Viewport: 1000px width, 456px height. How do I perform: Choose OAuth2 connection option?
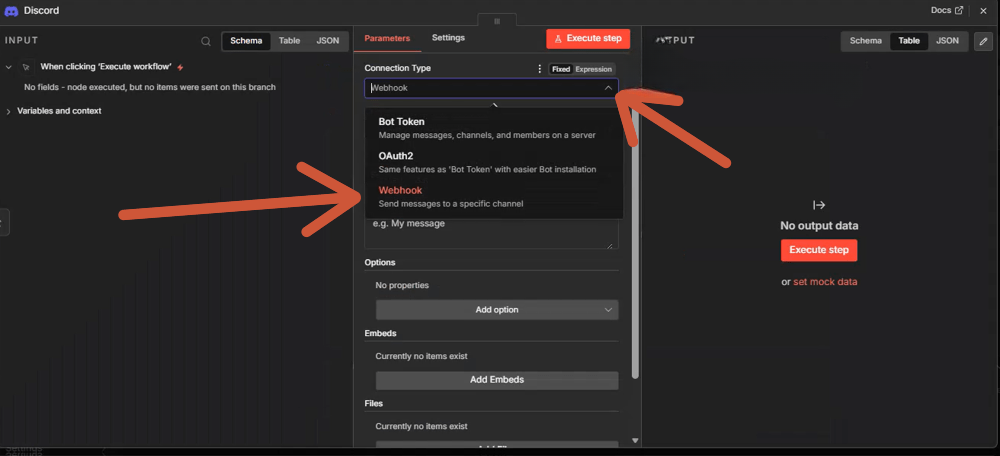coord(494,162)
